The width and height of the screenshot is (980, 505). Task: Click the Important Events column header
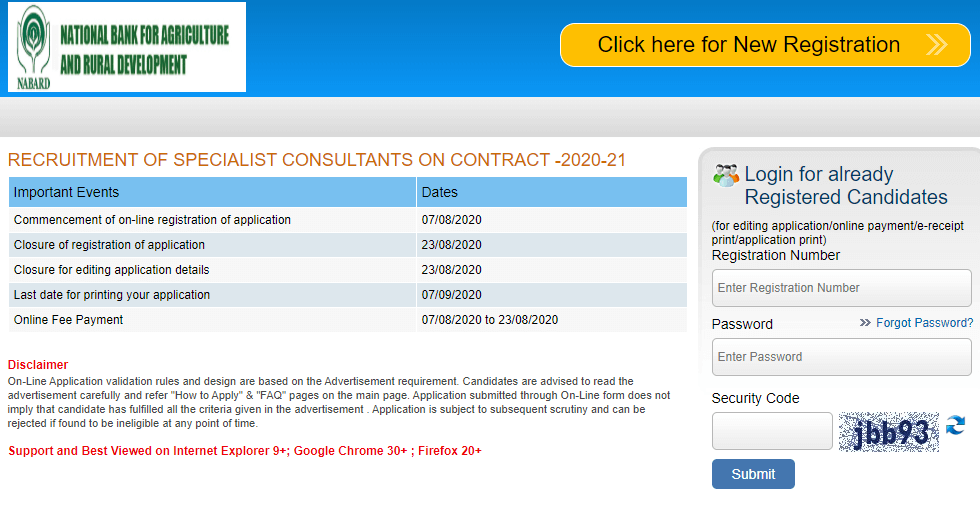(x=212, y=192)
